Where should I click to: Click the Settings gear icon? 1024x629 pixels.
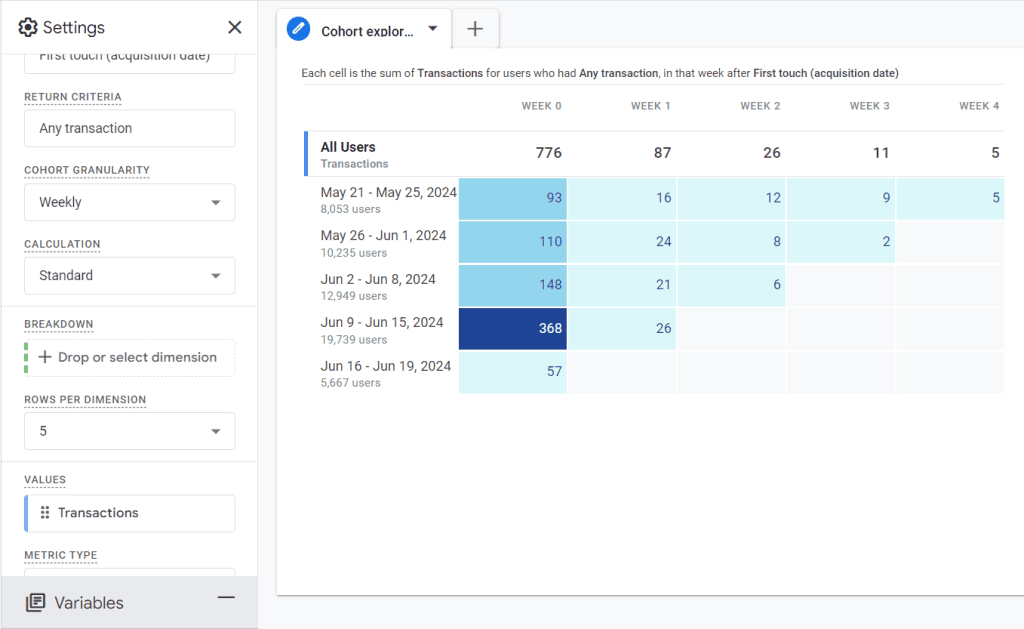[28, 28]
